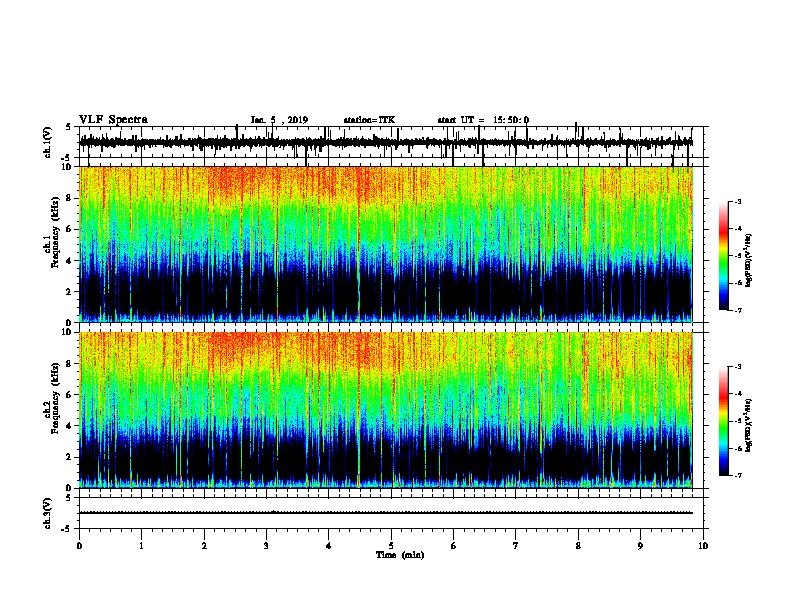Click the "Time (min)" axis title

pyautogui.click(x=400, y=555)
